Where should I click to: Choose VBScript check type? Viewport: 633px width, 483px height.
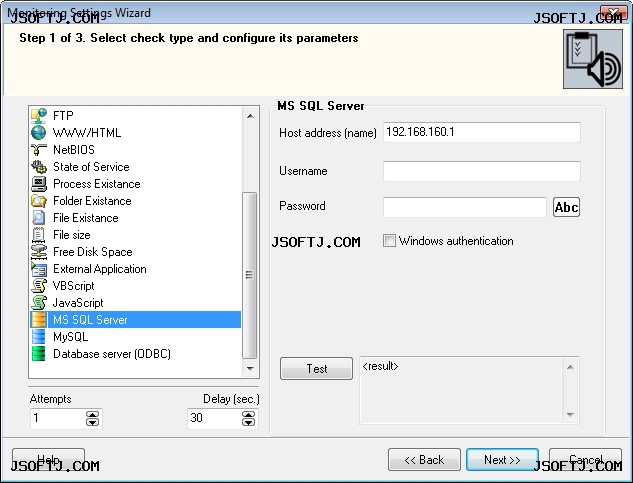click(73, 286)
